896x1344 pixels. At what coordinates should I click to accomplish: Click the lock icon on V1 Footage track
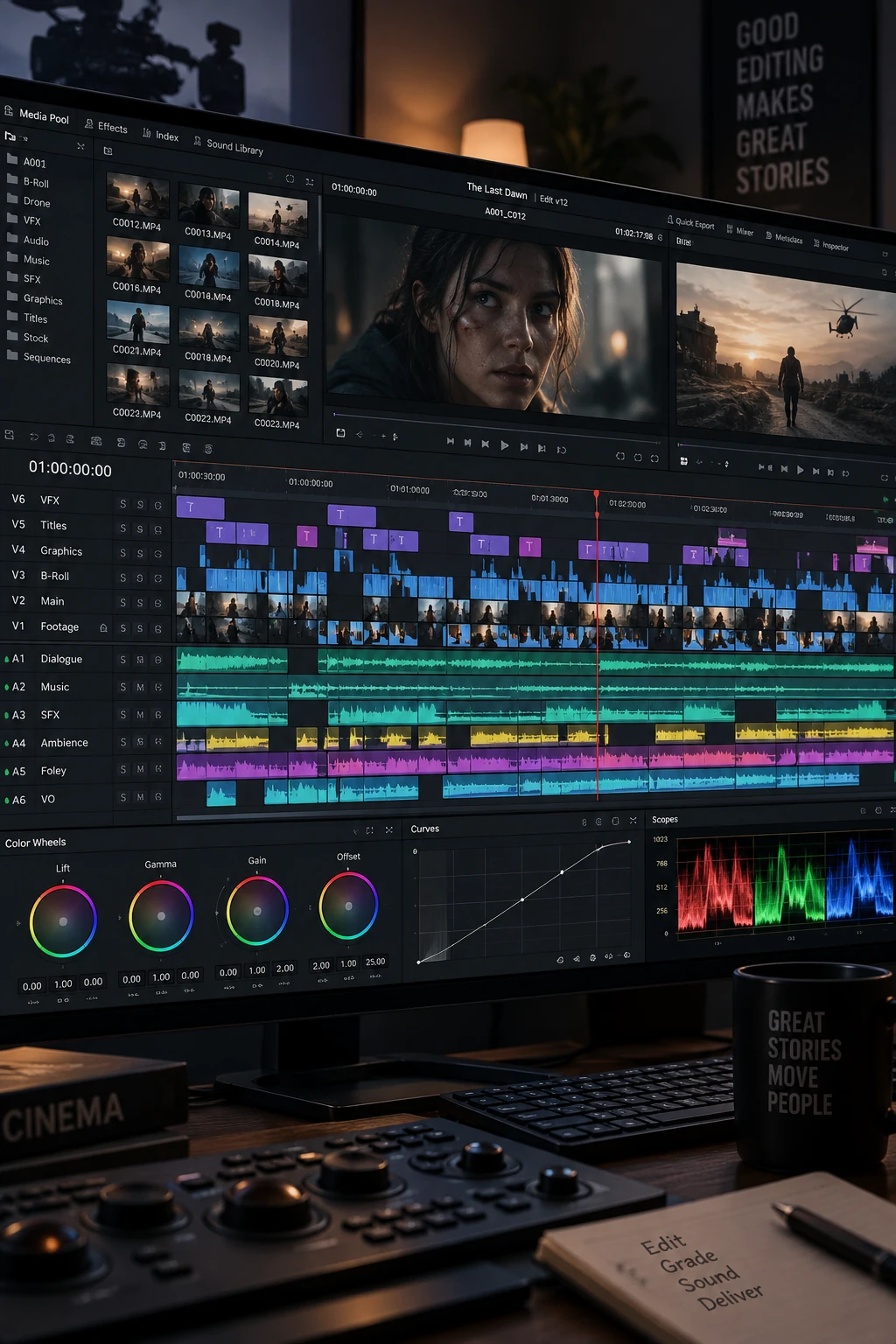tap(103, 628)
